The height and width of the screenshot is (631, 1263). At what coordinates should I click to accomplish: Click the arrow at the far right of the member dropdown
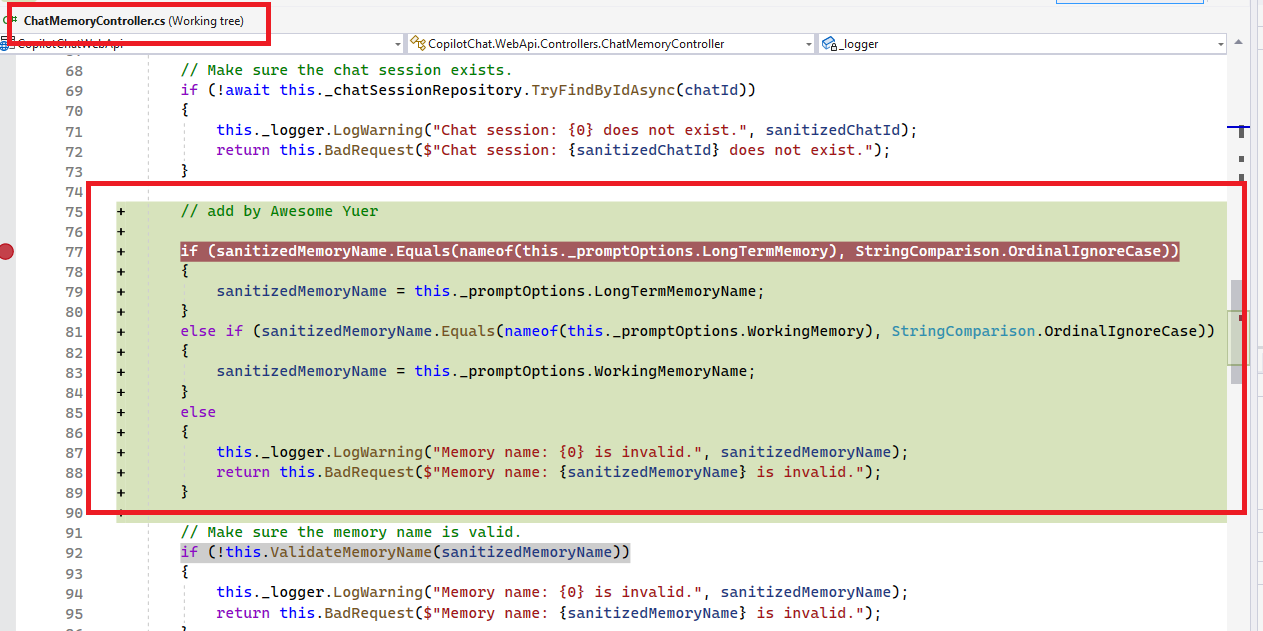click(x=1222, y=43)
